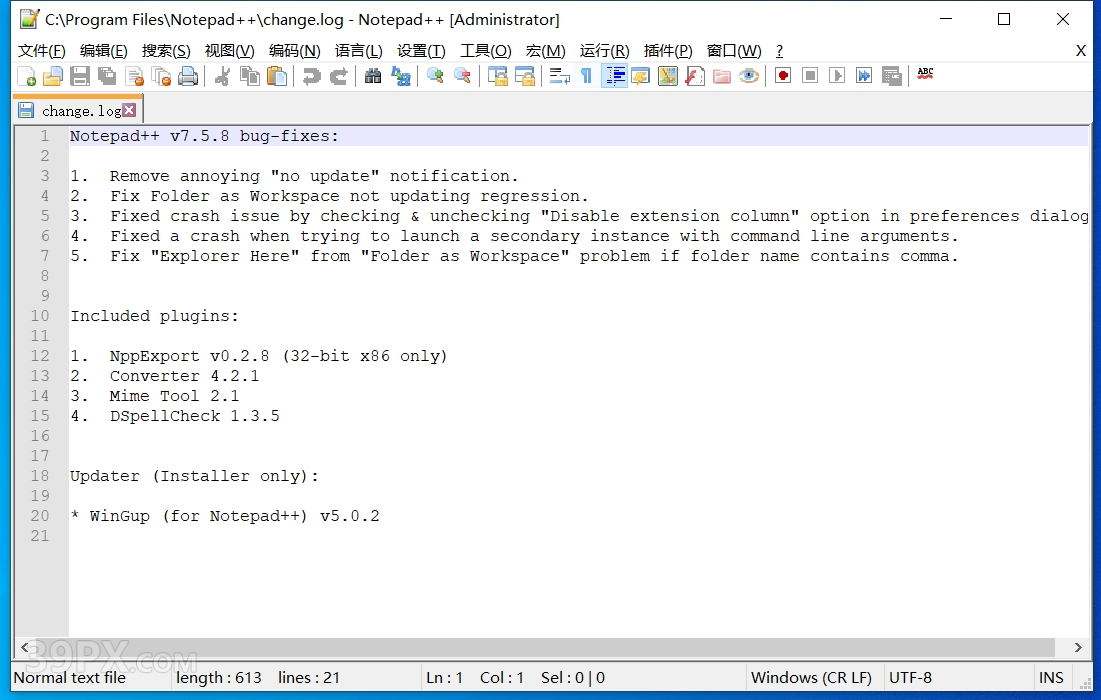The image size is (1101, 700).
Task: Click the Zoom In magnifier icon
Action: [x=435, y=76]
